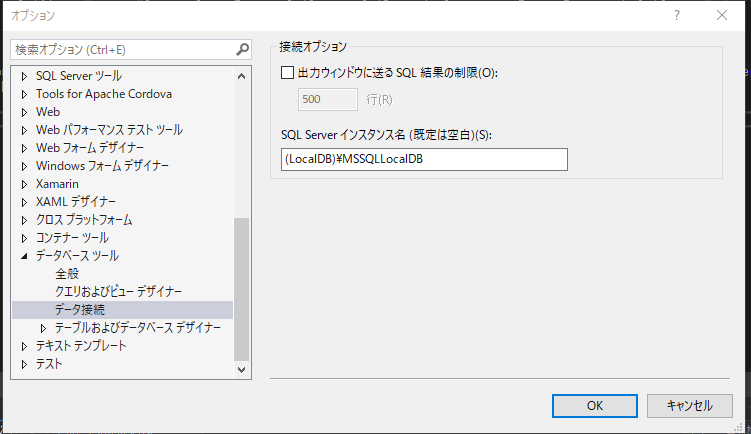This screenshot has width=751, height=434.
Task: Select クエリおよびビュー デザイナー item
Action: [118, 291]
